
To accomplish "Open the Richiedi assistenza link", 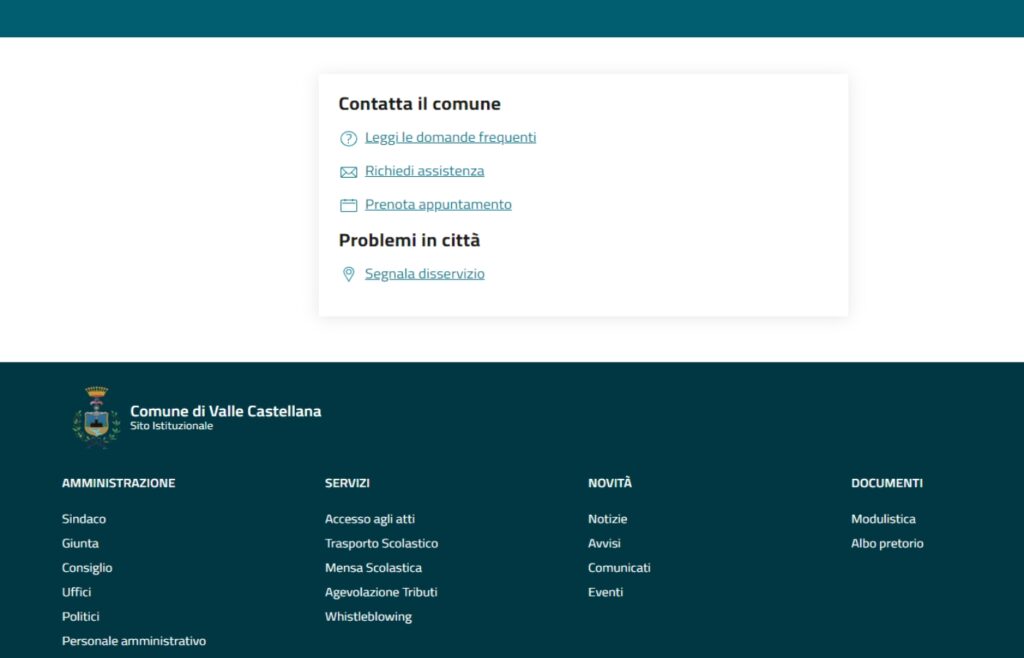I will point(424,171).
